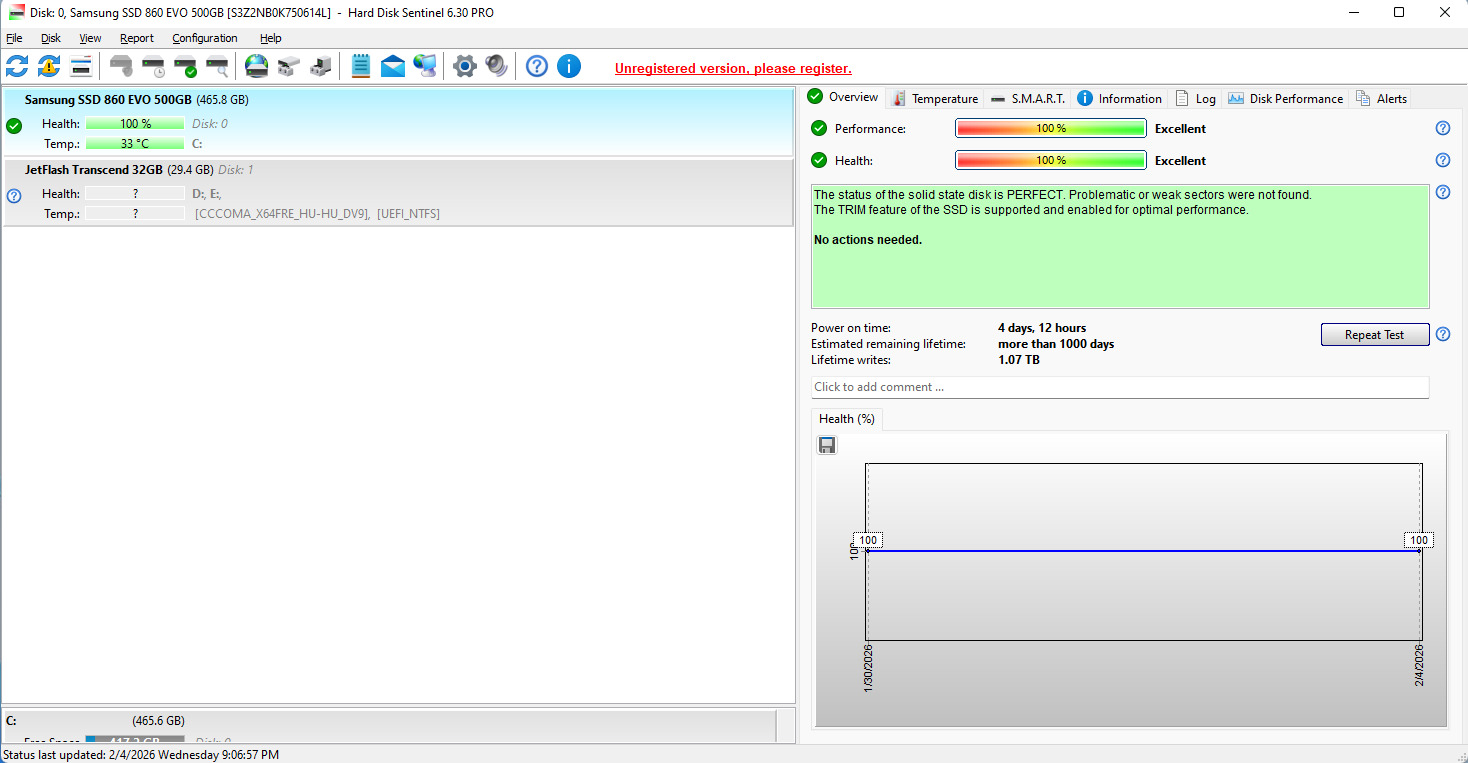Click green check icon on Samsung SSD entry
1468x763 pixels.
coord(14,126)
